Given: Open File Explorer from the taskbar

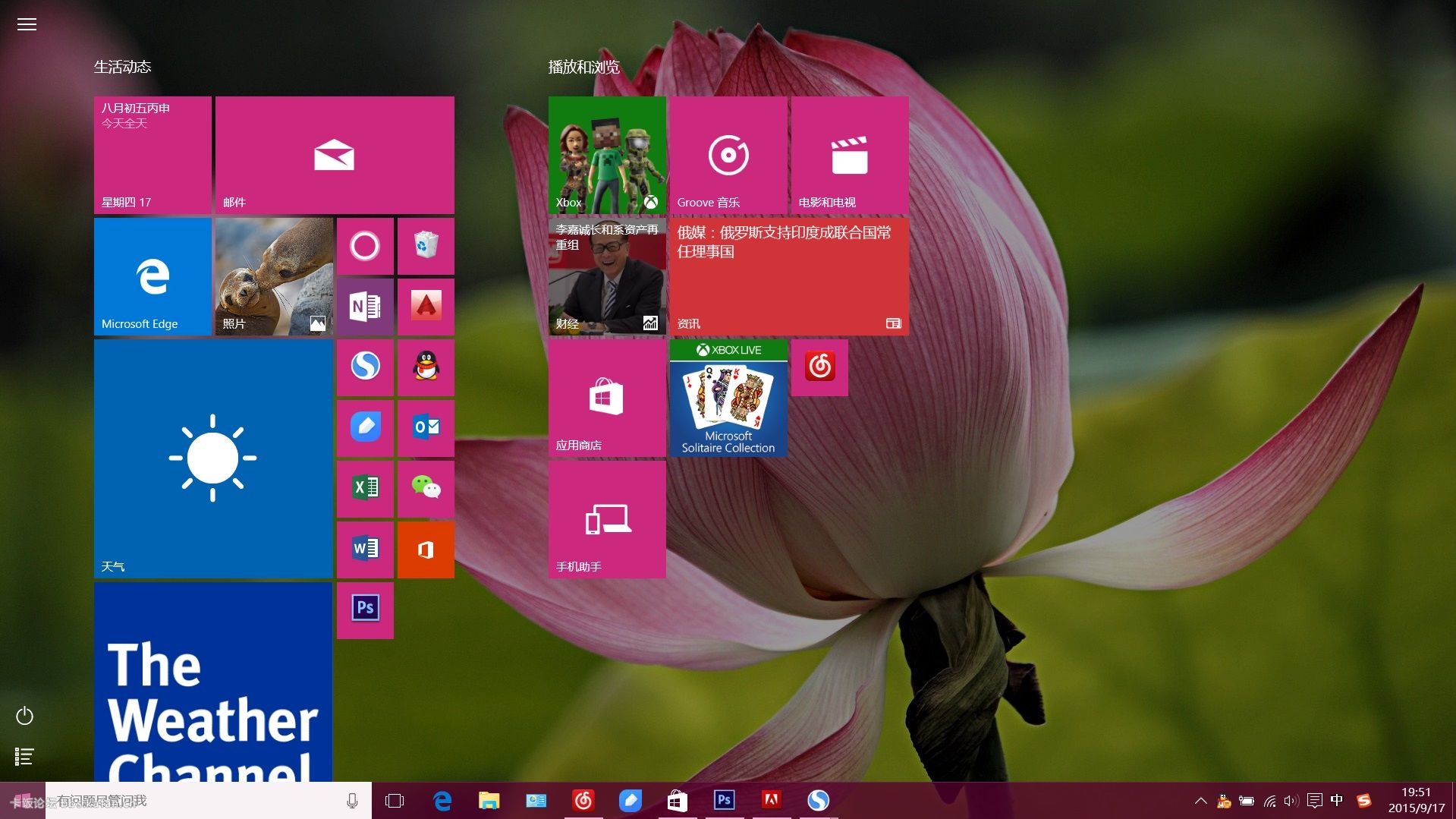Looking at the screenshot, I should [x=489, y=801].
